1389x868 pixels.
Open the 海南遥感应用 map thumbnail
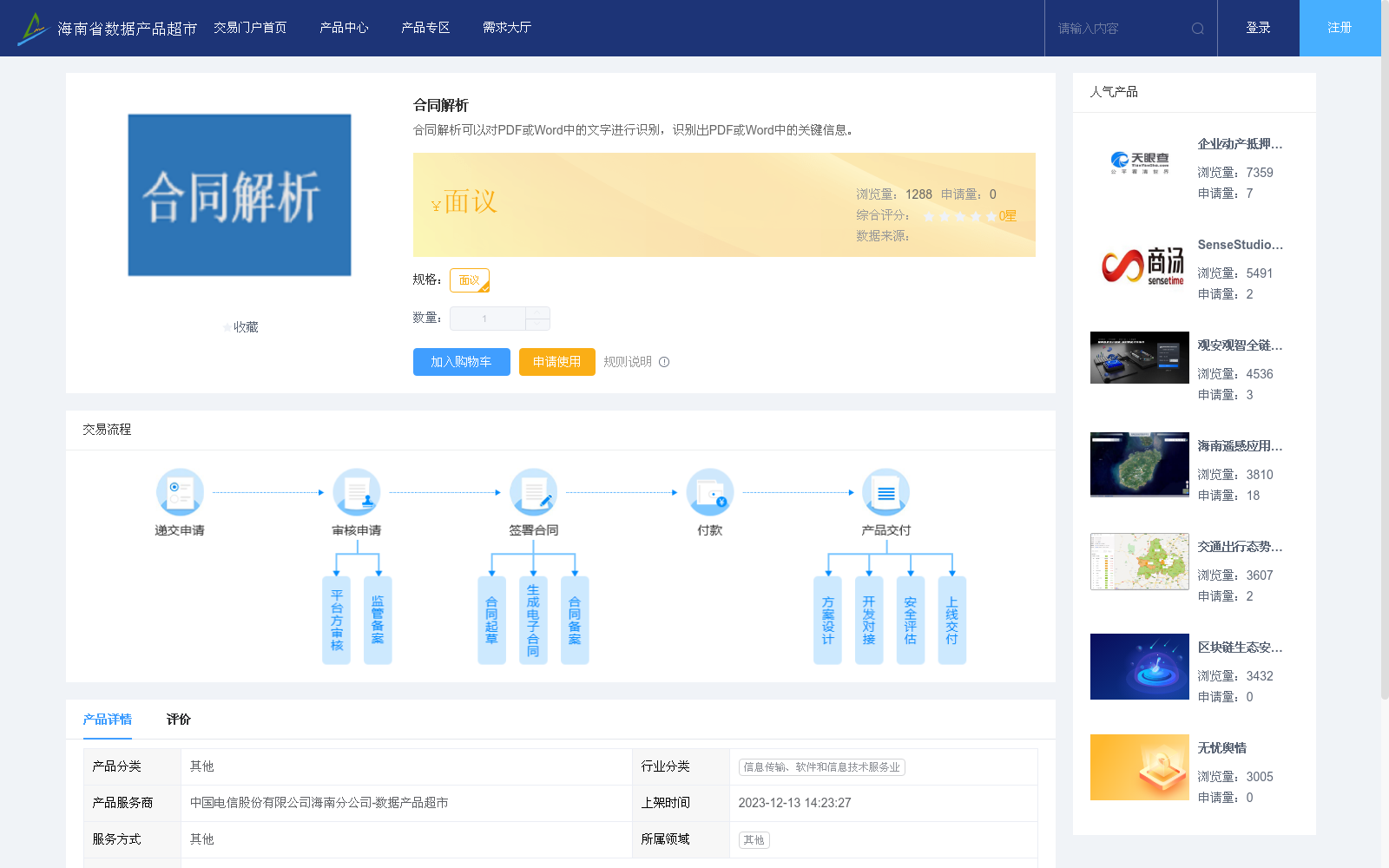coord(1140,464)
